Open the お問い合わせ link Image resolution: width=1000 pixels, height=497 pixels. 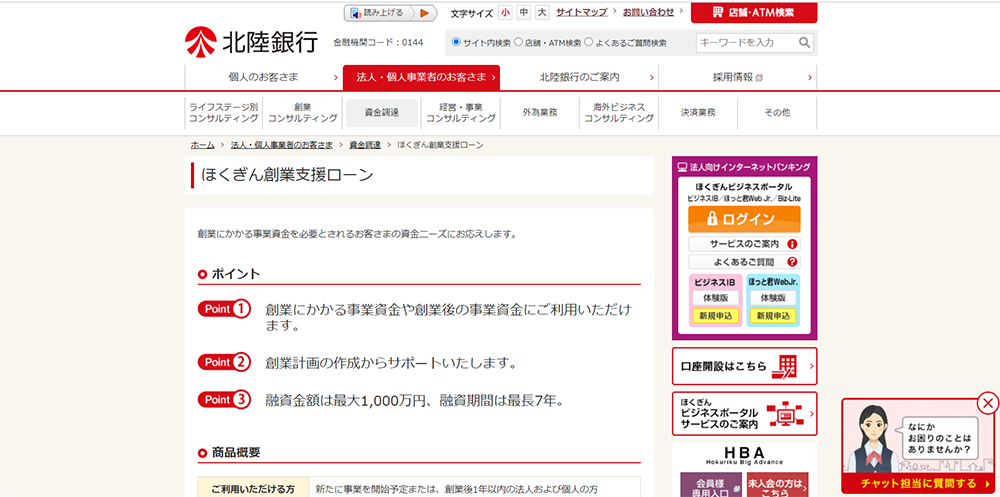[x=649, y=11]
